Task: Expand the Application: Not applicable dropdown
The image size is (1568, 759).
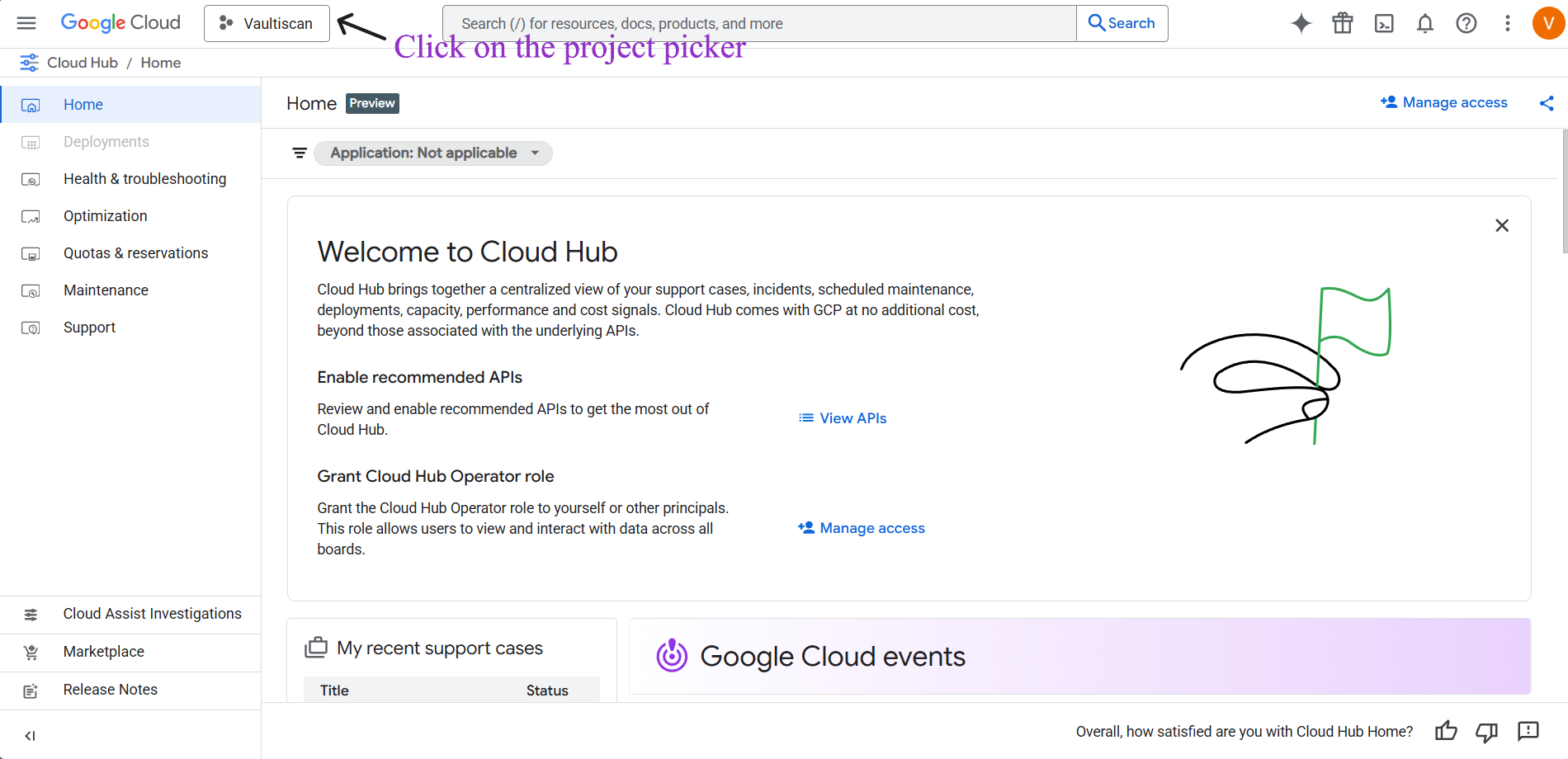Action: [x=433, y=153]
